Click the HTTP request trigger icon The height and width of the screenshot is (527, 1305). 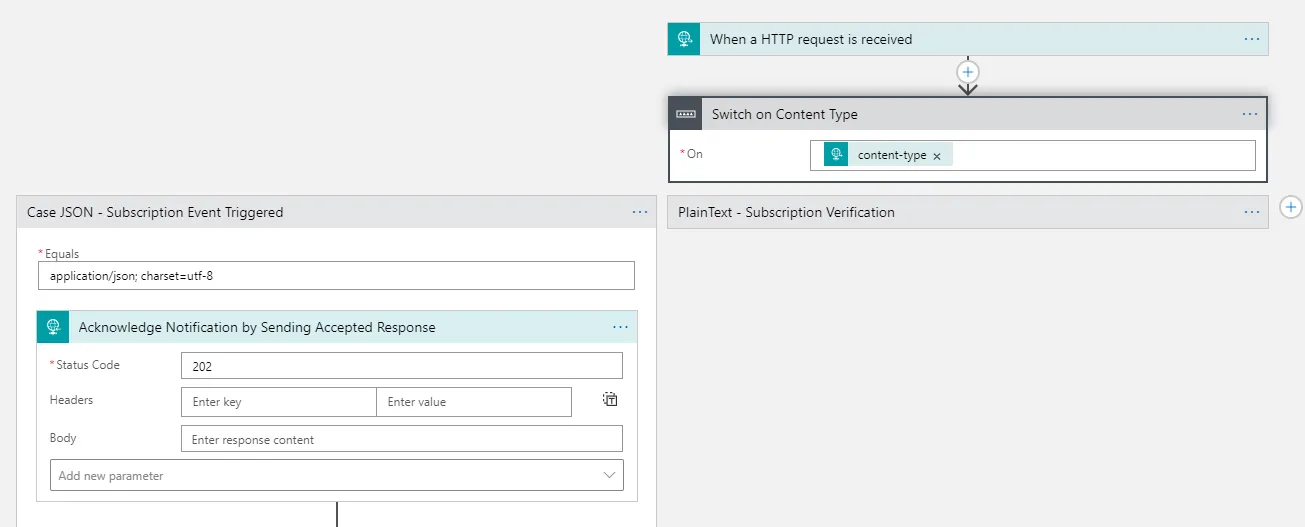(x=684, y=39)
